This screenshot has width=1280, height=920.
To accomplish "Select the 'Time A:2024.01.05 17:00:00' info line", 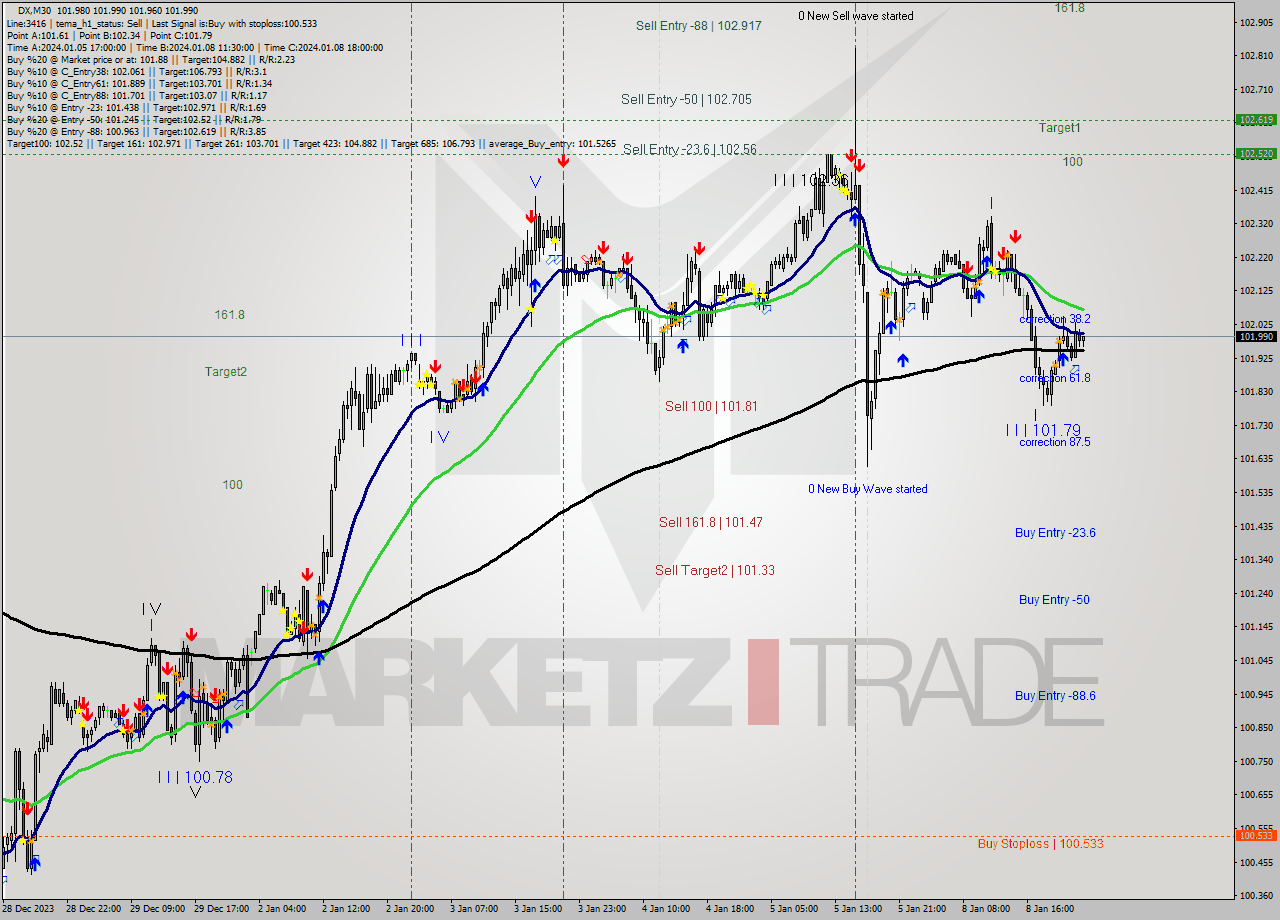I will tap(194, 47).
